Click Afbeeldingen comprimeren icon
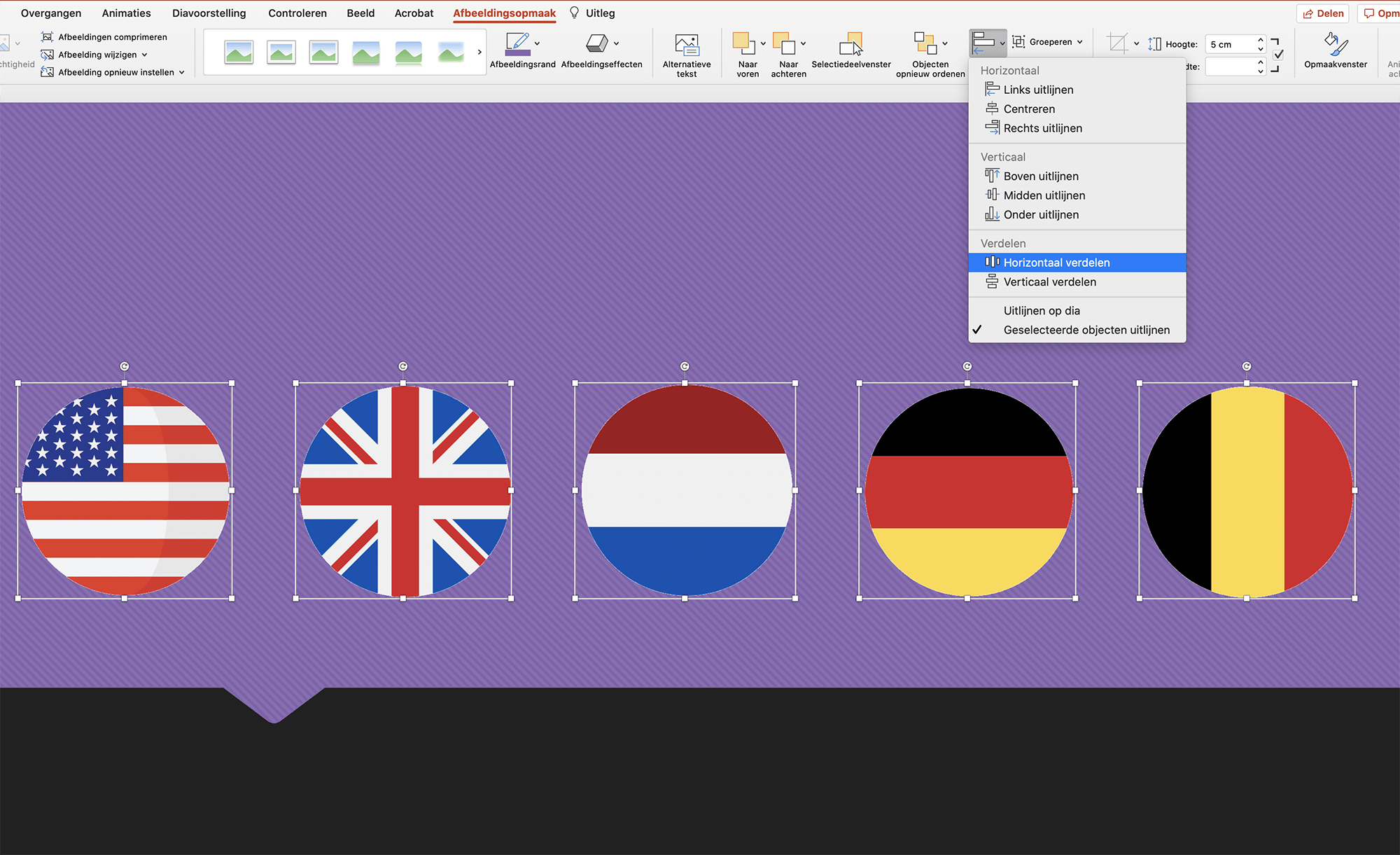1400x855 pixels. click(x=47, y=37)
